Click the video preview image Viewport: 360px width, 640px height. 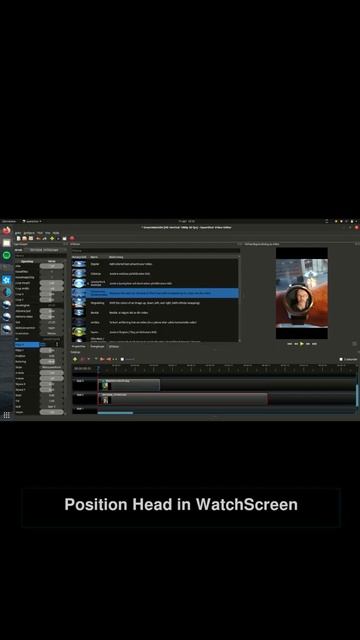point(302,293)
